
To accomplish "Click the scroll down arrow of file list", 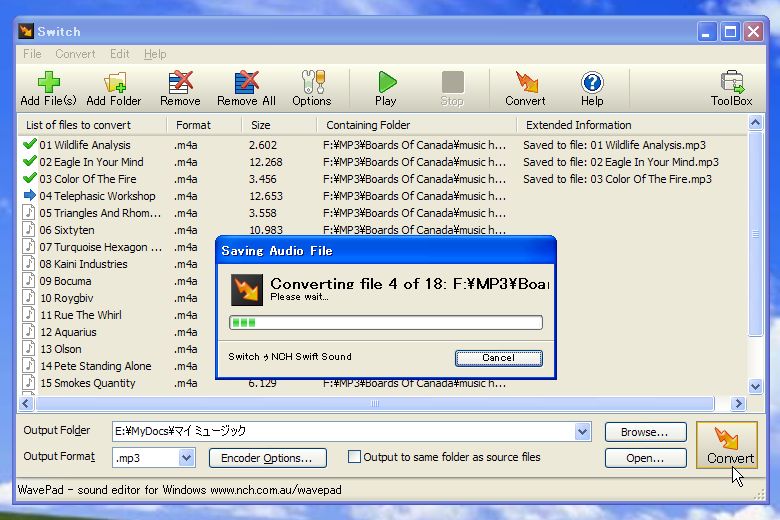I will tap(755, 386).
